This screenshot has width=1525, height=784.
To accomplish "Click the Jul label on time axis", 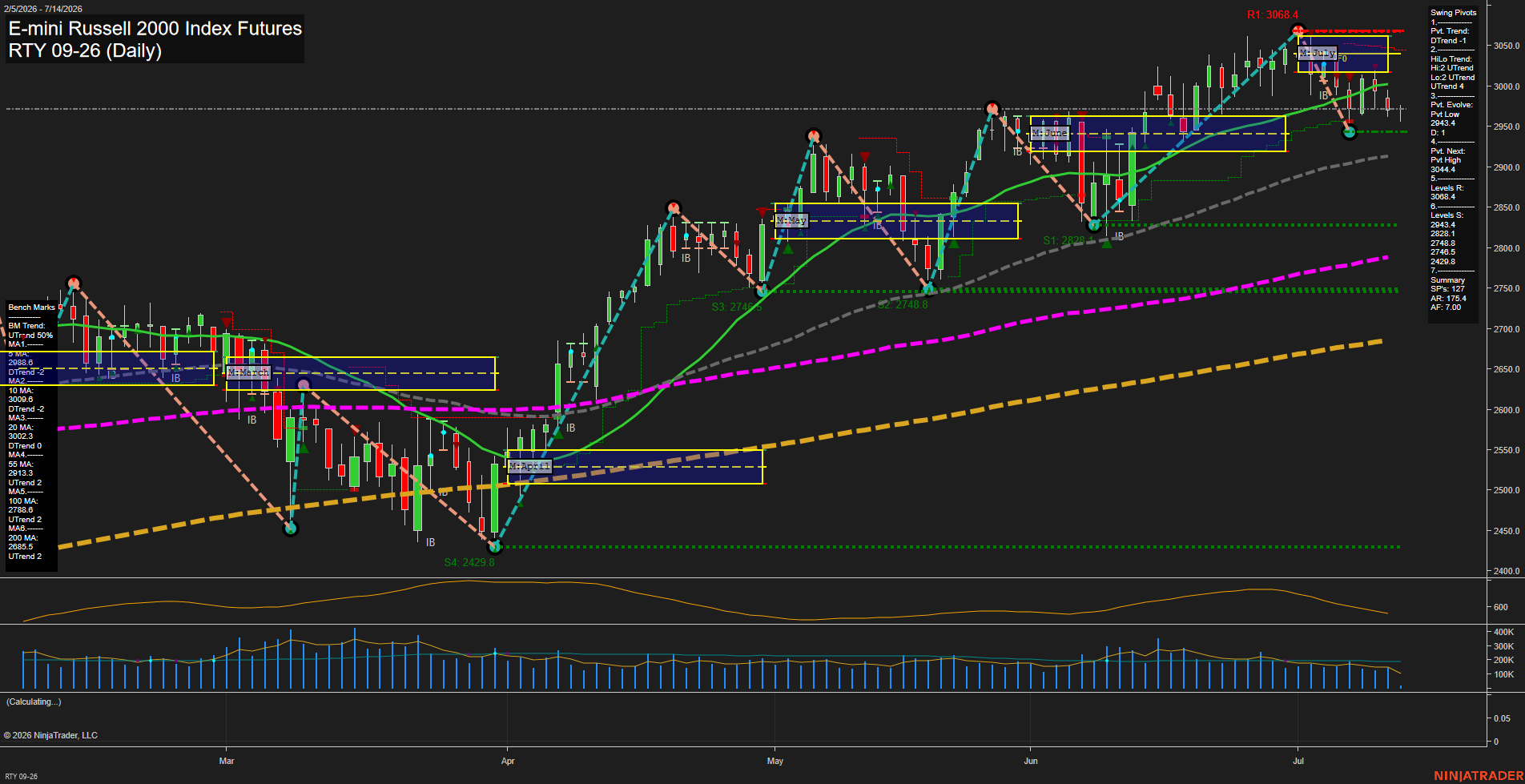I will pos(1298,761).
